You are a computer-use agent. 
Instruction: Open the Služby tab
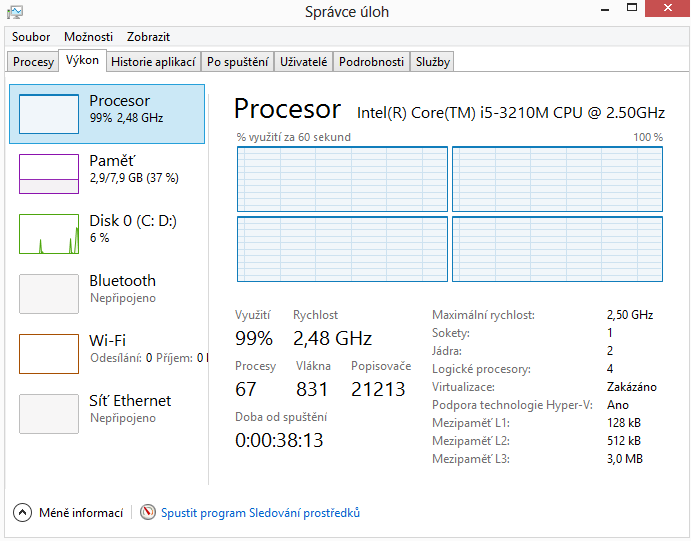[433, 62]
